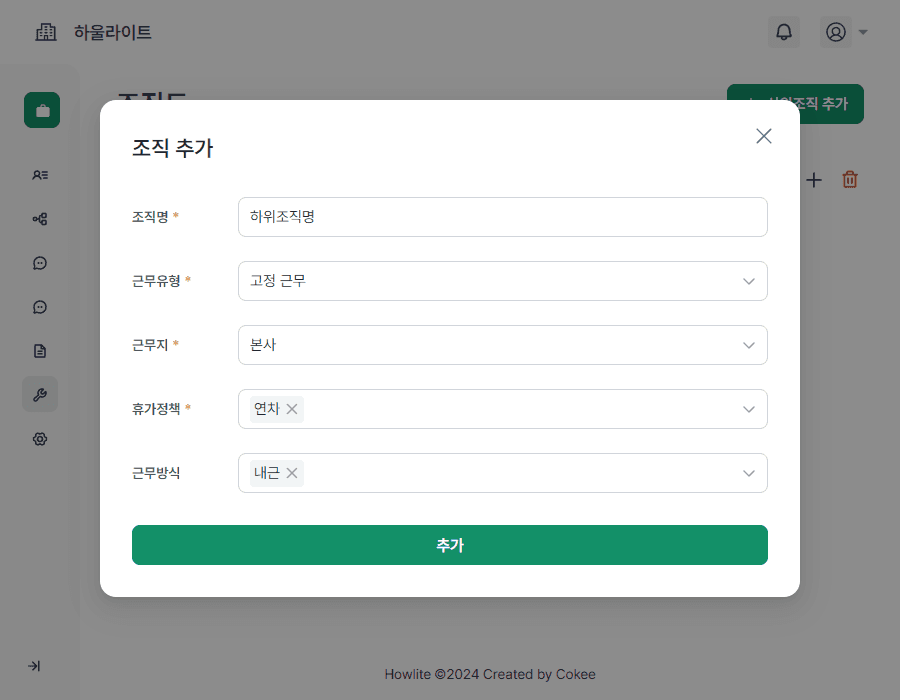
Task: Select the briefcase icon in the sidebar
Action: click(41, 110)
